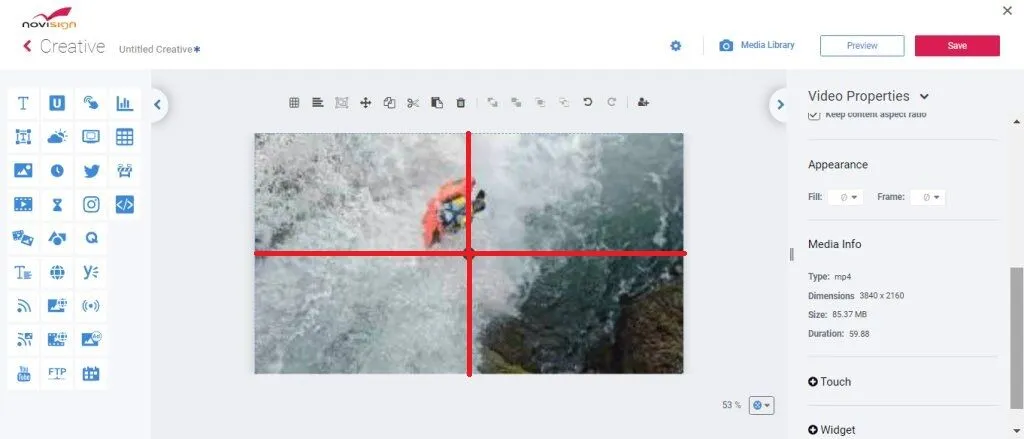This screenshot has width=1024, height=439.
Task: Open the Video Properties panel menu
Action: point(924,97)
